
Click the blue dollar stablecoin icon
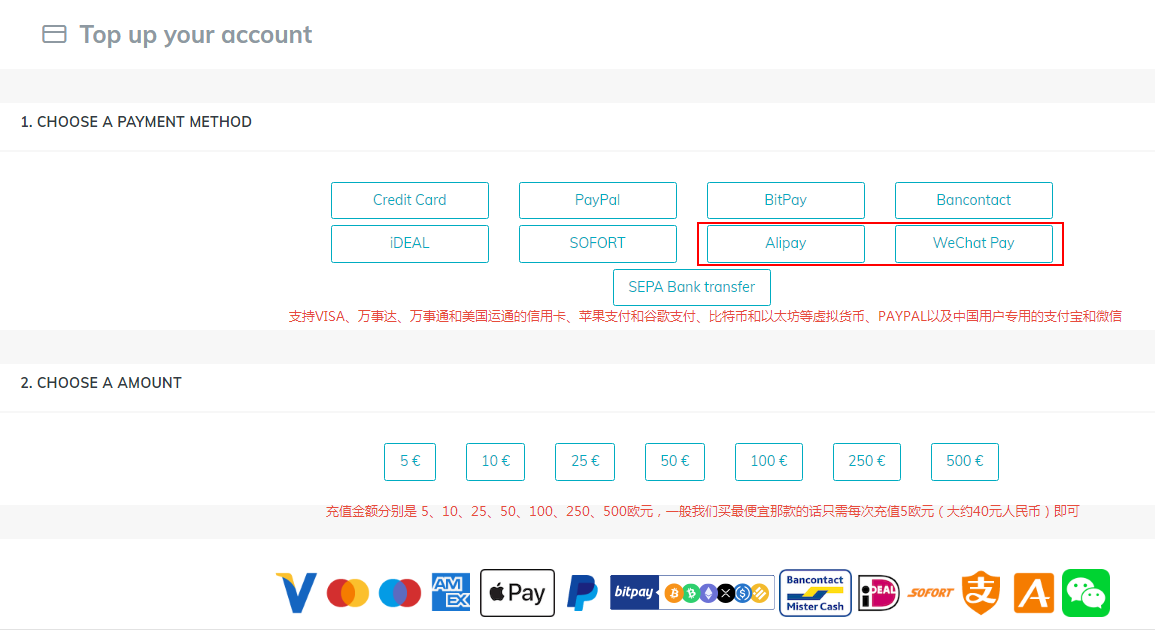[x=742, y=593]
